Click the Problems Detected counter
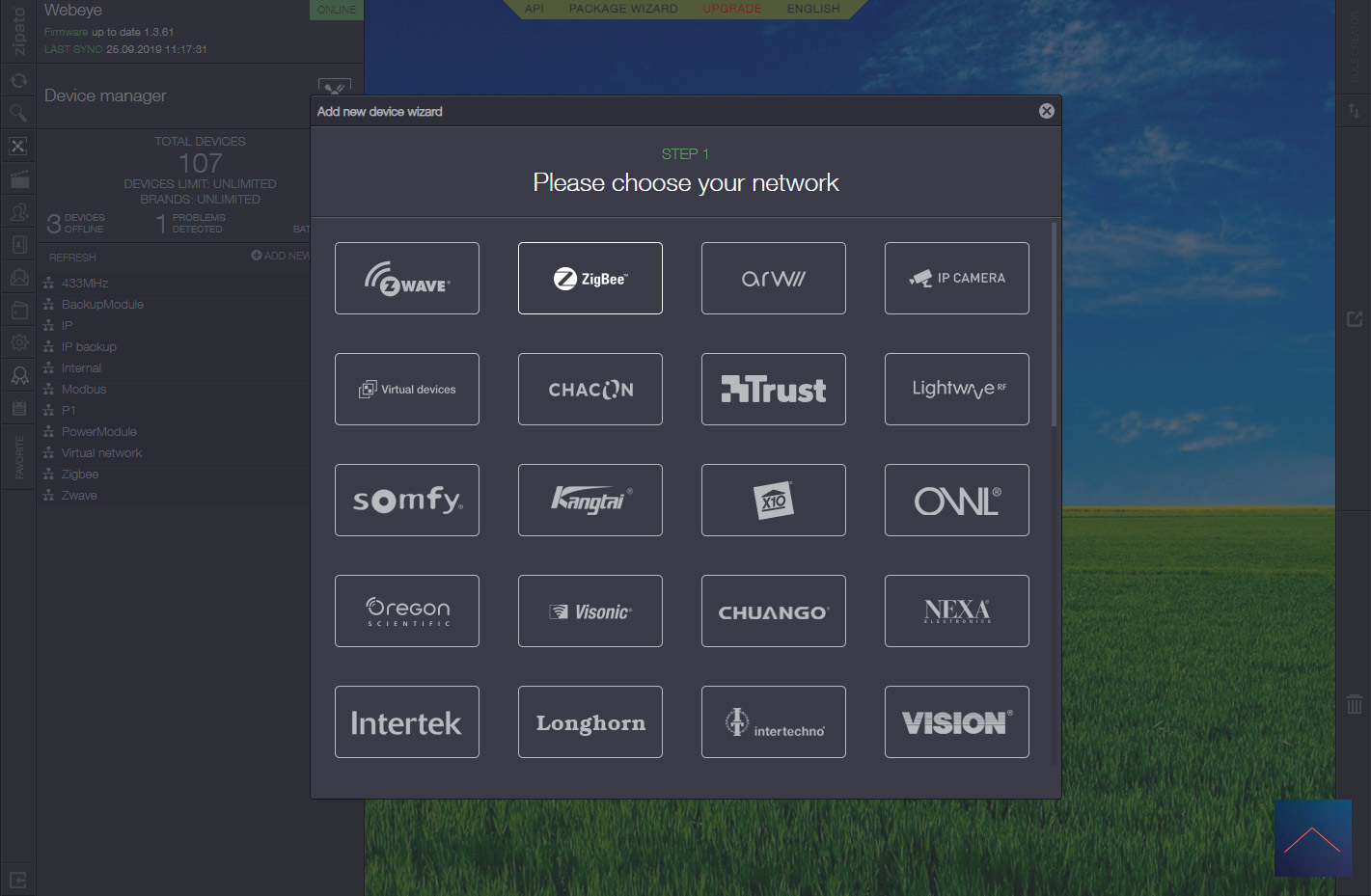1371x896 pixels. [190, 224]
